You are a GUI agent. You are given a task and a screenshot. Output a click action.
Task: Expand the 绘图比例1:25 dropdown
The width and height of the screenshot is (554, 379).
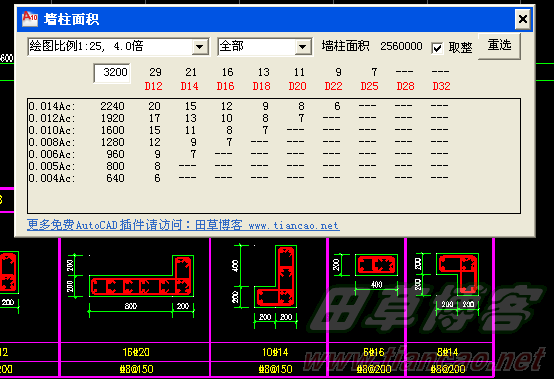tap(200, 47)
